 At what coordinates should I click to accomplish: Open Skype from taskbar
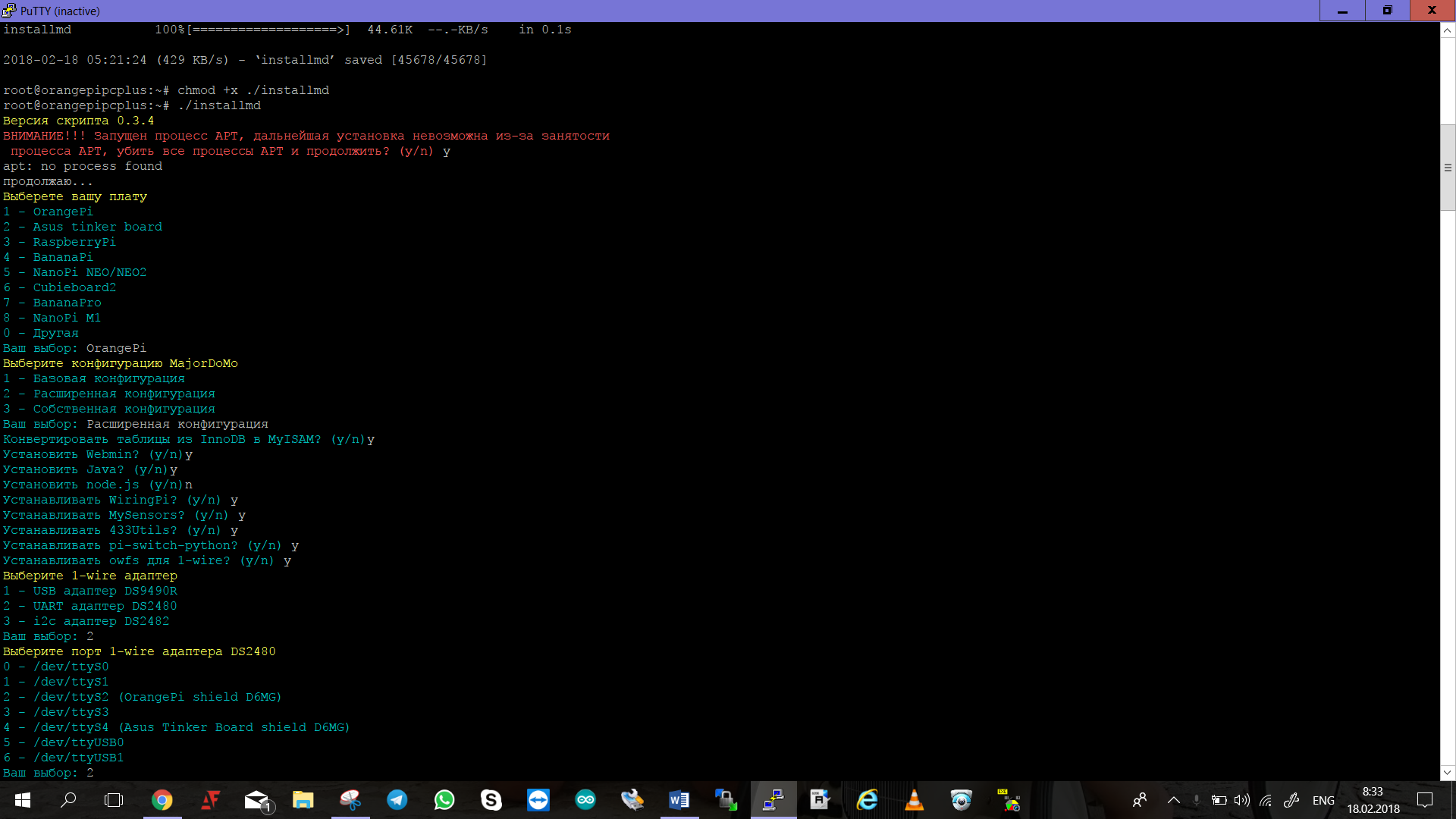point(491,800)
